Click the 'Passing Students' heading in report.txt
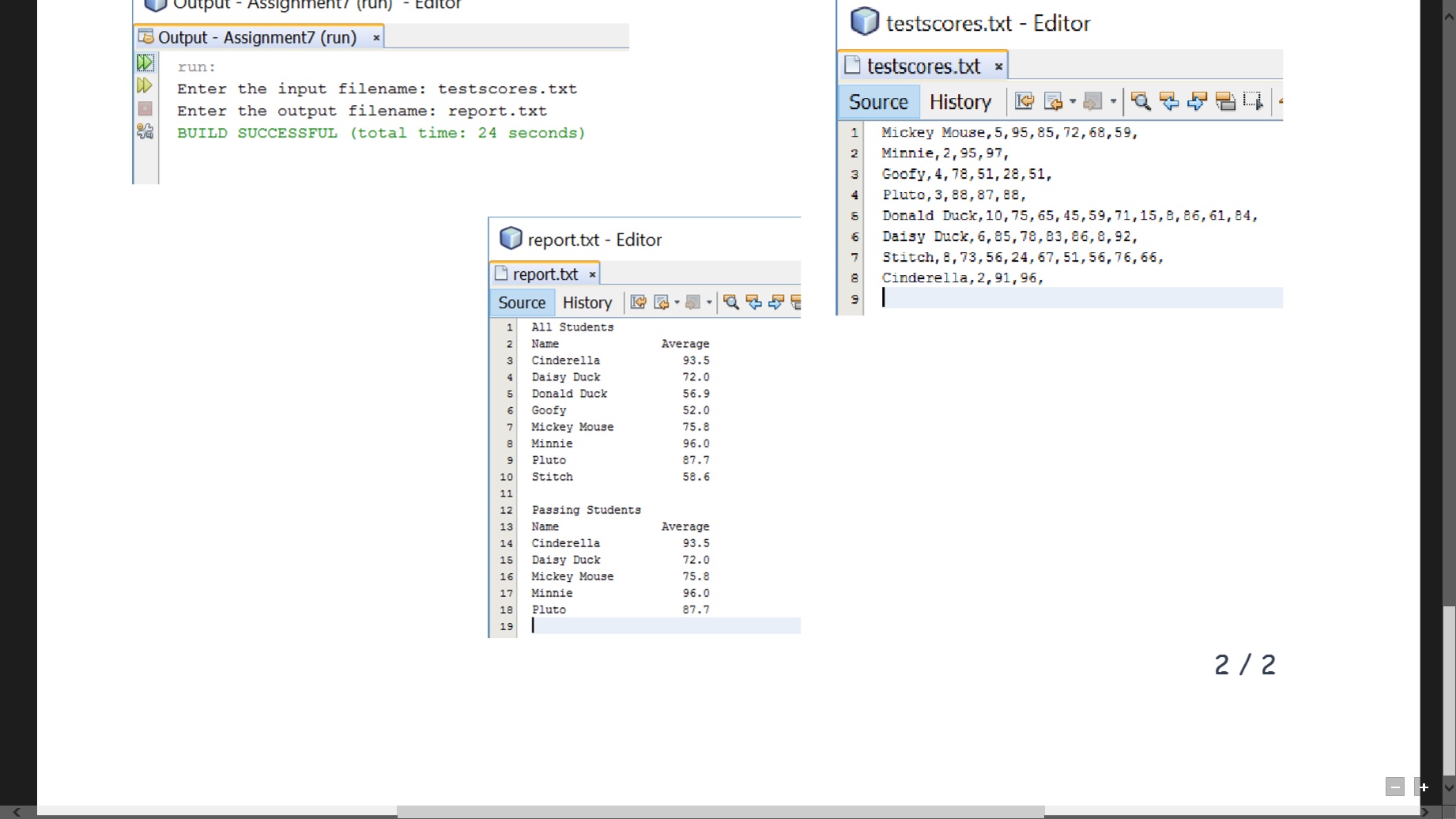 [x=586, y=510]
